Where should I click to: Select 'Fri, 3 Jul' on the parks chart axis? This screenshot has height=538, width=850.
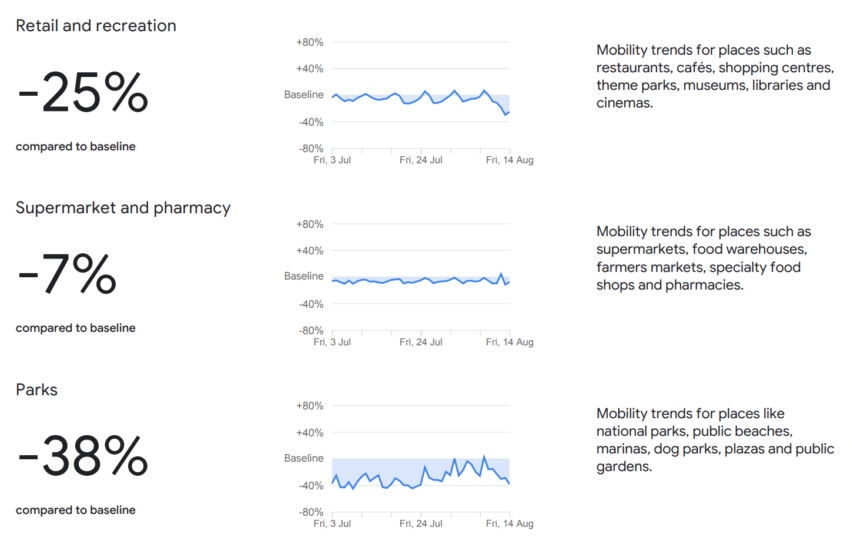point(332,523)
